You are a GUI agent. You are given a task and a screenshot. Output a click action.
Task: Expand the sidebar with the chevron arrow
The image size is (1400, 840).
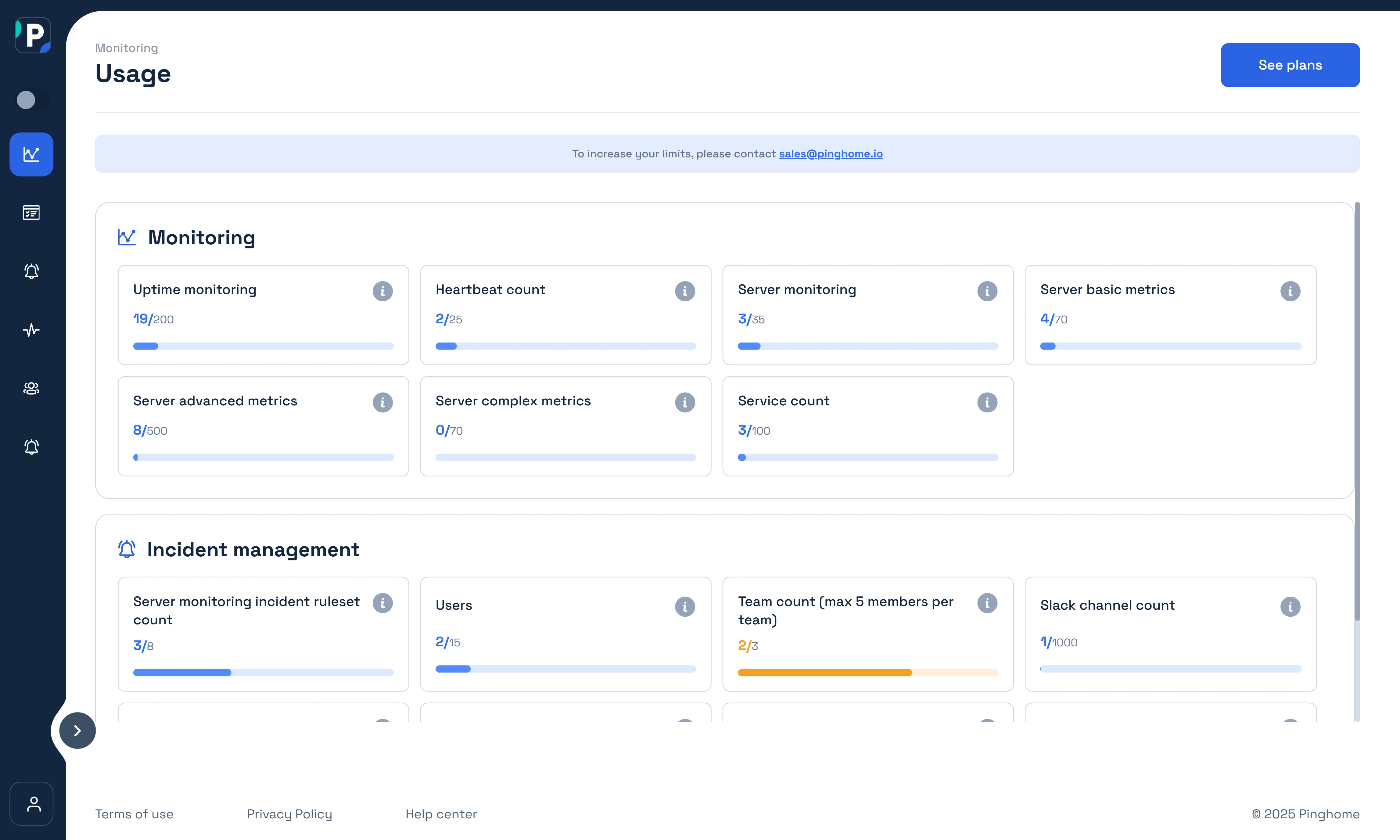pos(77,730)
